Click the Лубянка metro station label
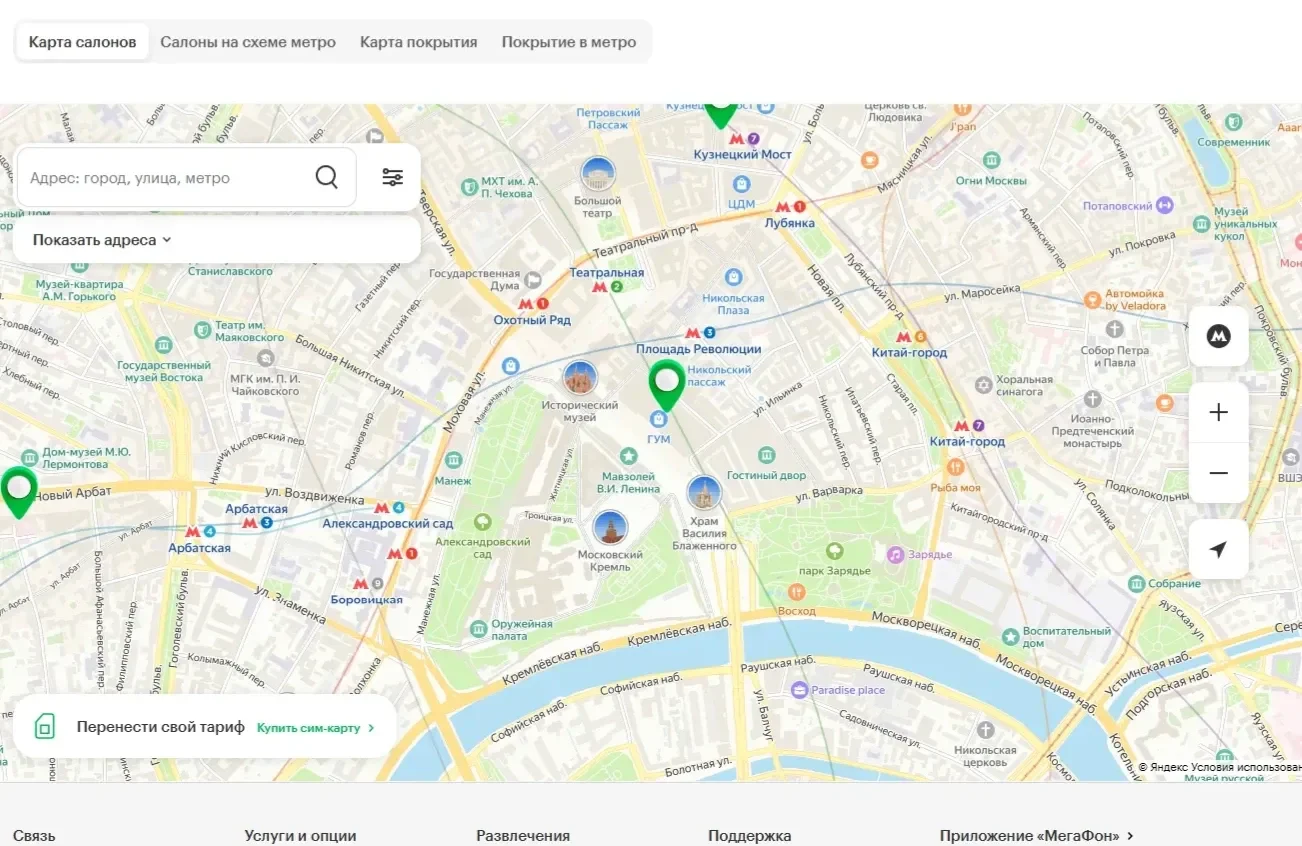This screenshot has width=1302, height=846. click(x=790, y=223)
